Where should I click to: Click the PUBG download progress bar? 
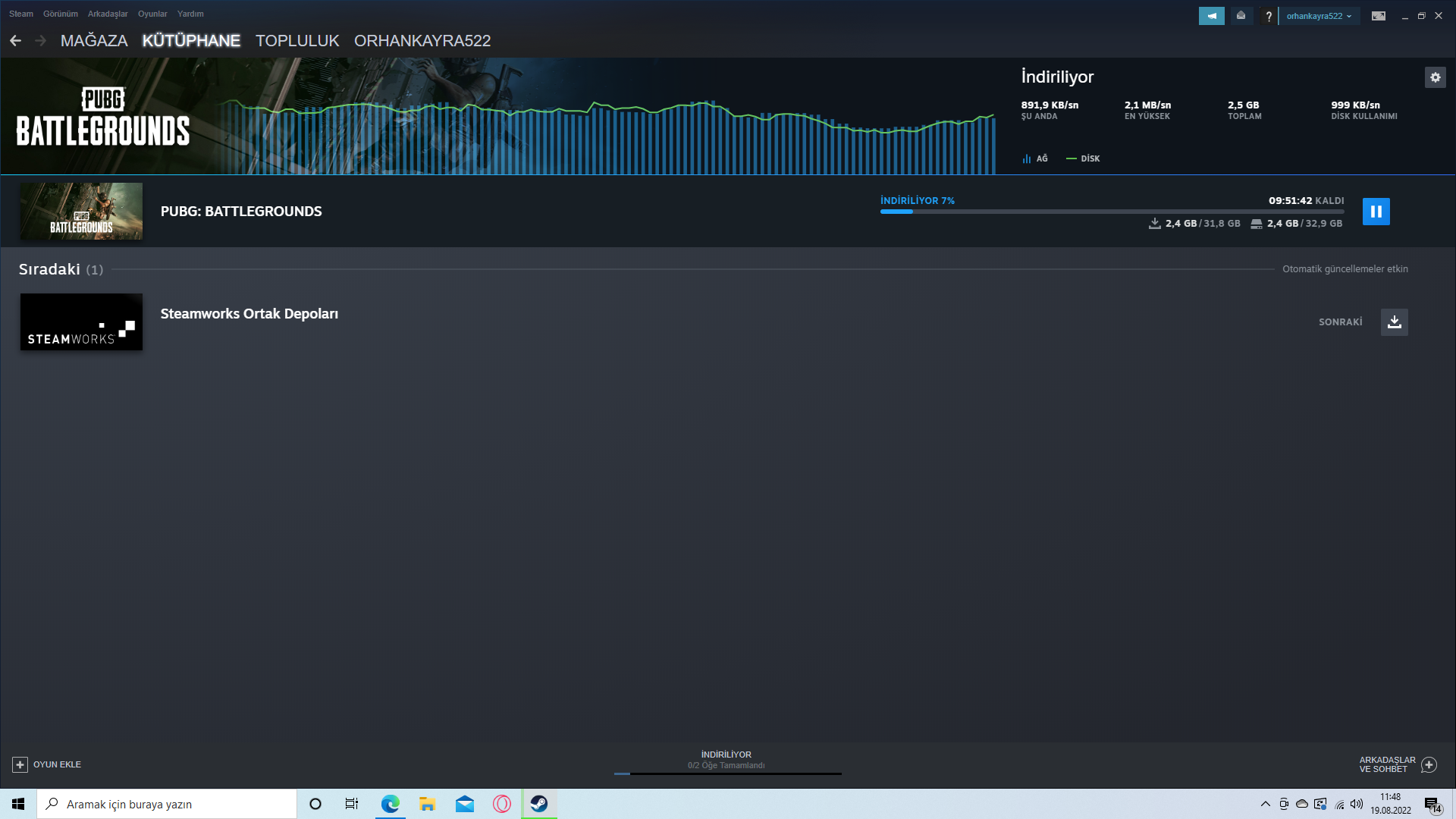click(x=1112, y=212)
